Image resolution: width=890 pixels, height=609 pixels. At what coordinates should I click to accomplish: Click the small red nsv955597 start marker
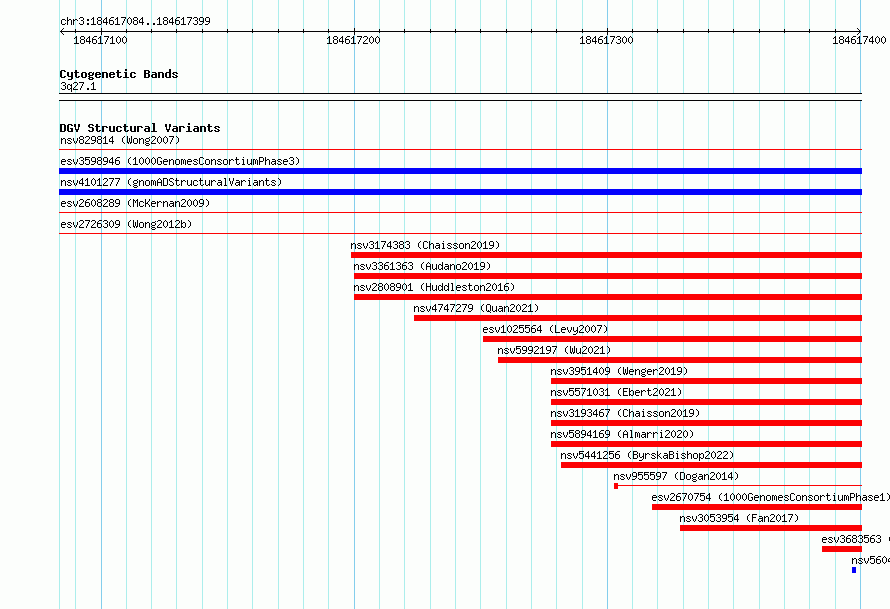[x=616, y=486]
